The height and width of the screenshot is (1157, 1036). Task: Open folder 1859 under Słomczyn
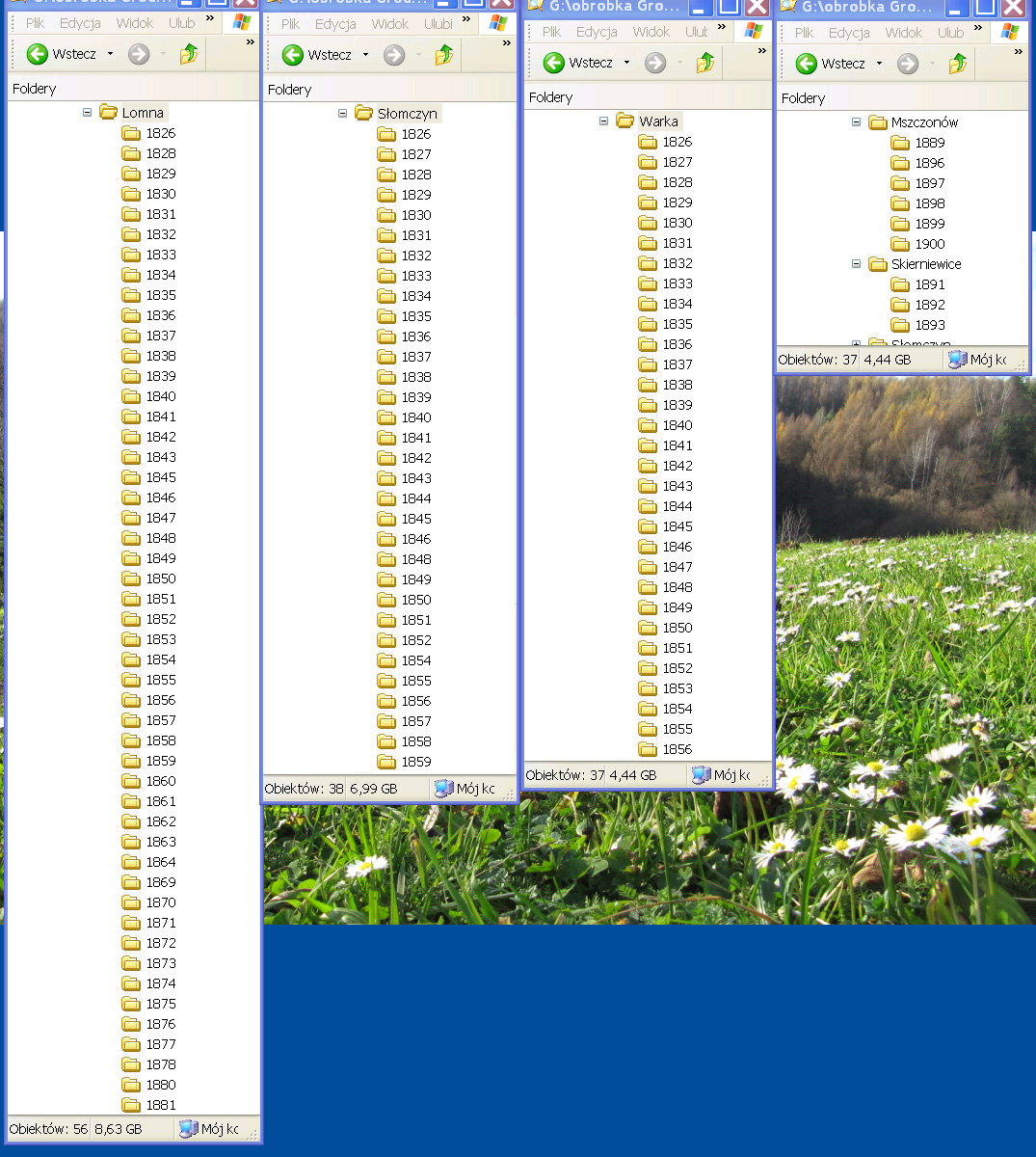tap(415, 762)
